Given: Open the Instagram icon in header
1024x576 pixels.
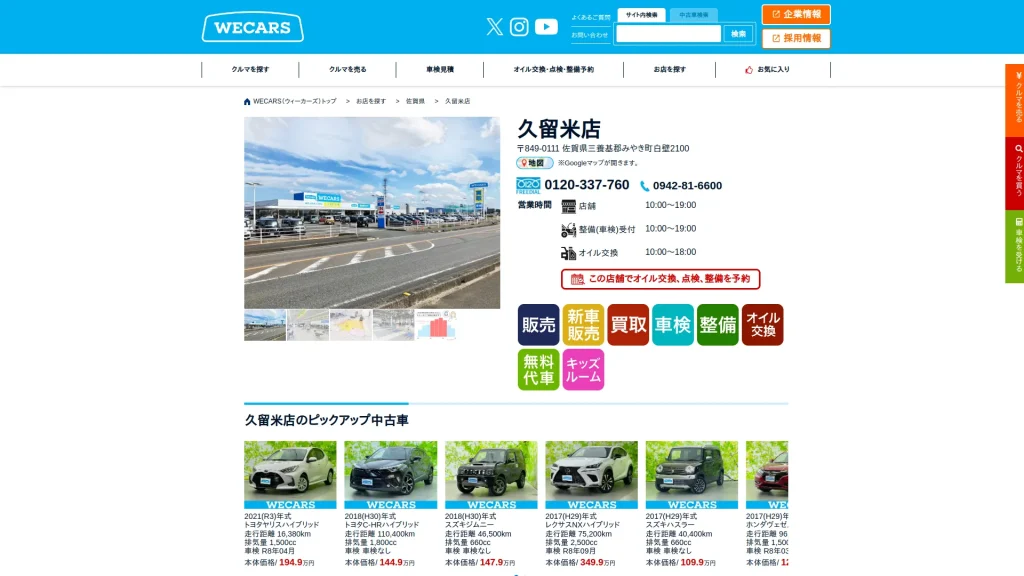Looking at the screenshot, I should pos(519,27).
